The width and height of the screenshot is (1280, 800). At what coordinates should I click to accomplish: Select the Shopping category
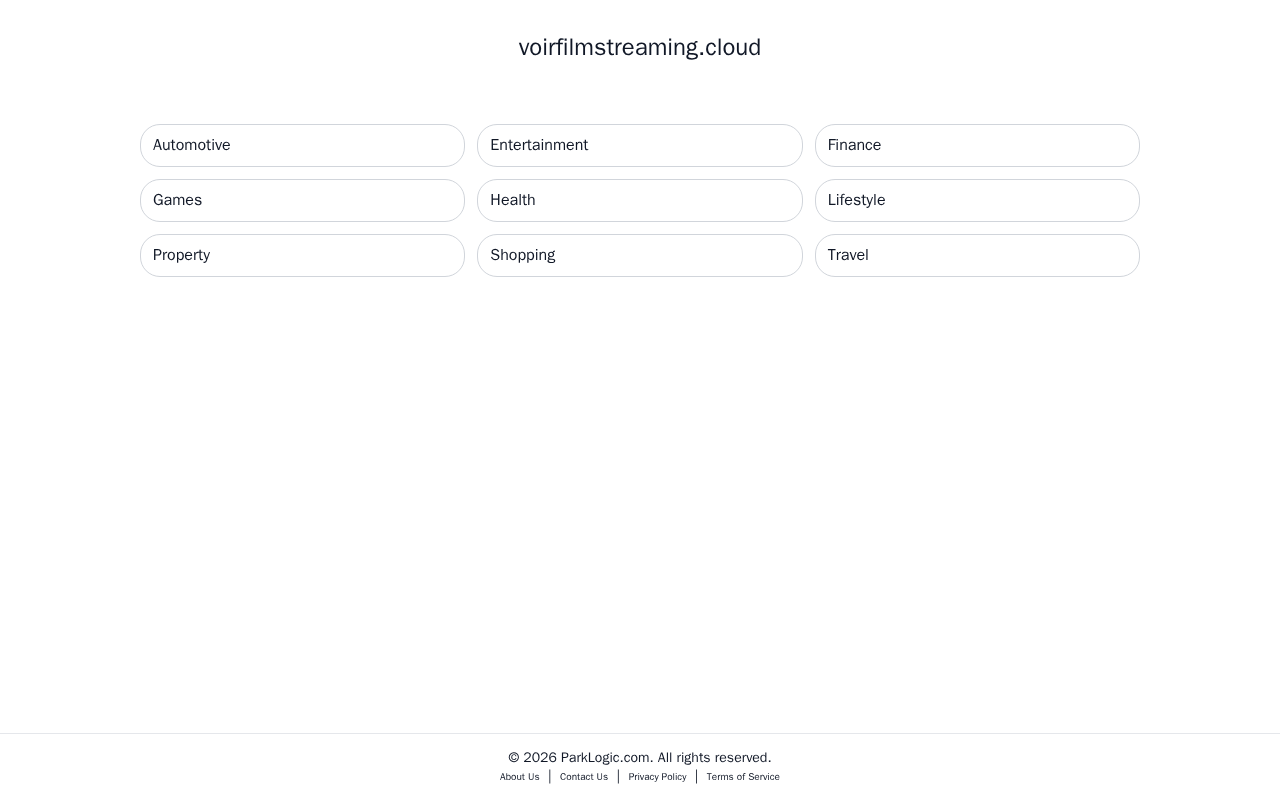(640, 255)
